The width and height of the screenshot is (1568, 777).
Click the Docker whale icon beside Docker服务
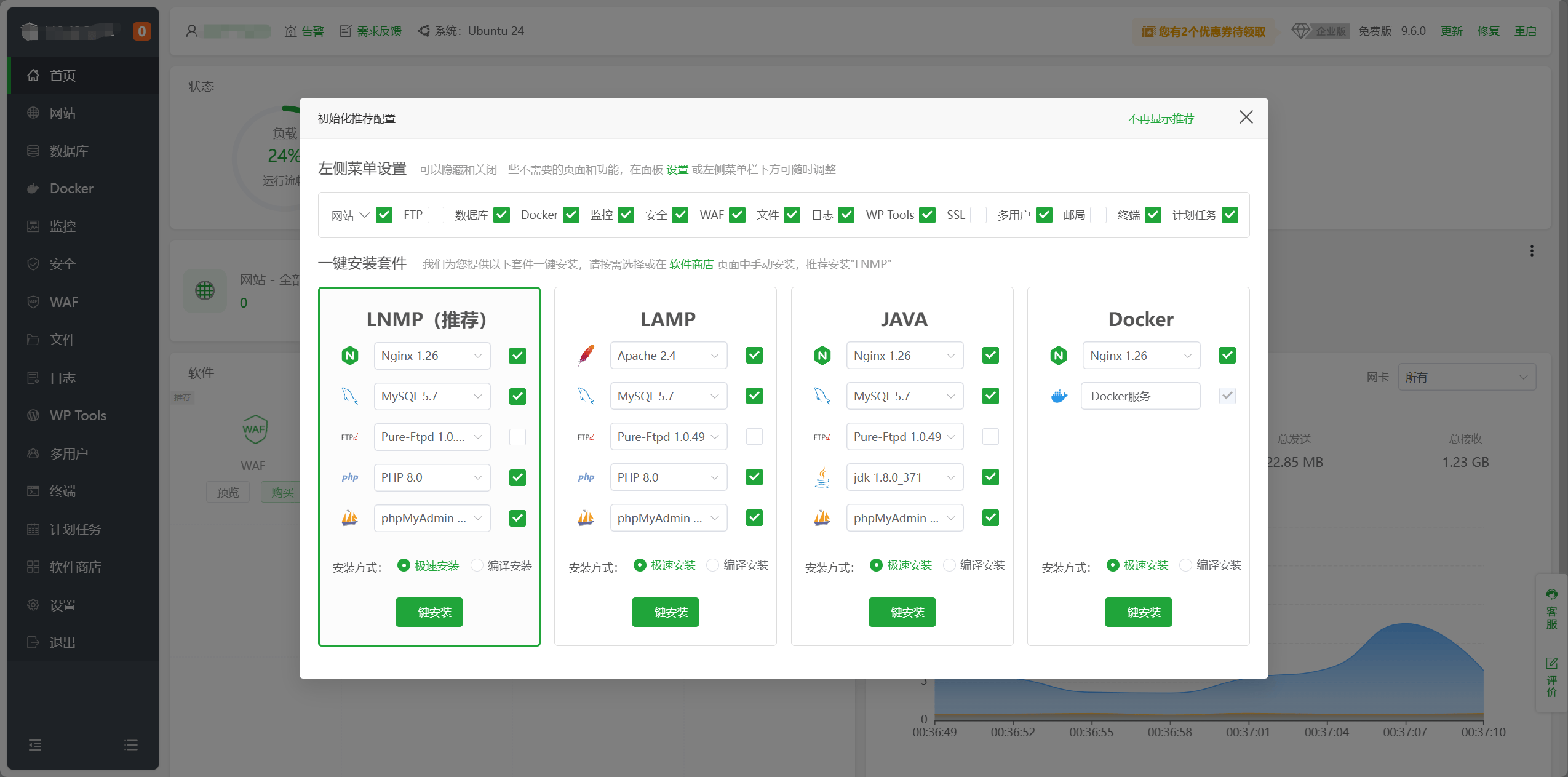click(x=1059, y=396)
